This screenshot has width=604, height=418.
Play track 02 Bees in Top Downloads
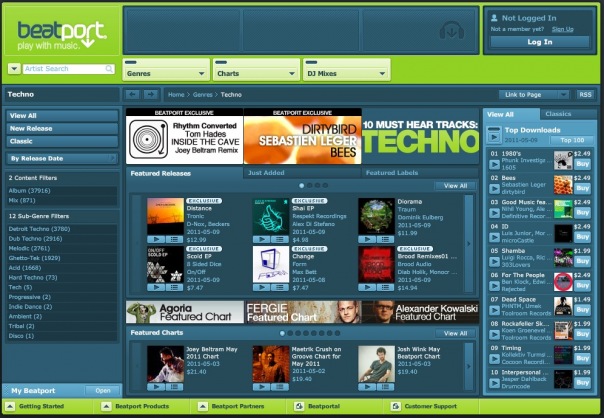pos(494,189)
